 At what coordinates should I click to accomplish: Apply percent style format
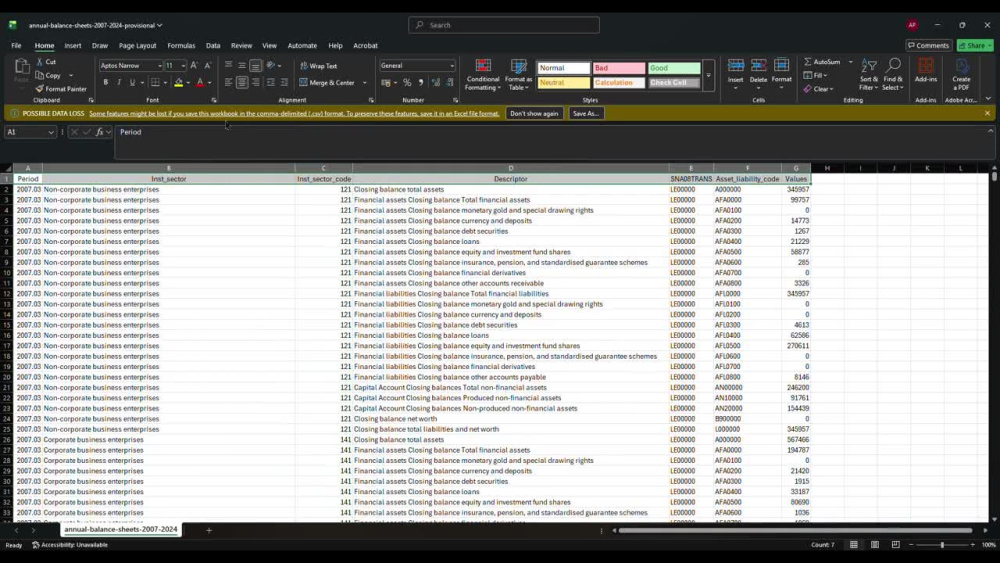407,82
